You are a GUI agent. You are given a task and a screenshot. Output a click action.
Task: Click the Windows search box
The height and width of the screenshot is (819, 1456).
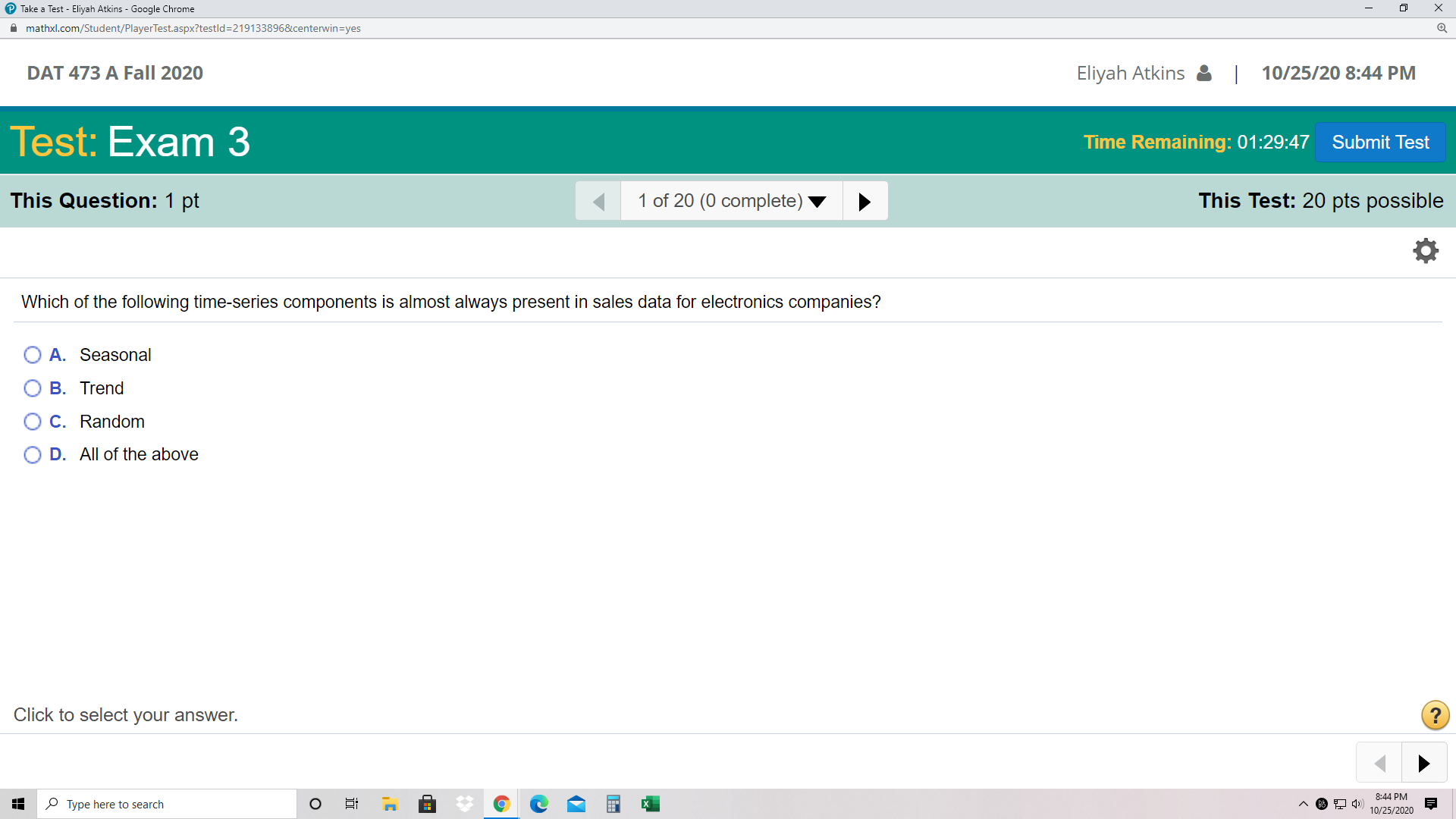(167, 804)
